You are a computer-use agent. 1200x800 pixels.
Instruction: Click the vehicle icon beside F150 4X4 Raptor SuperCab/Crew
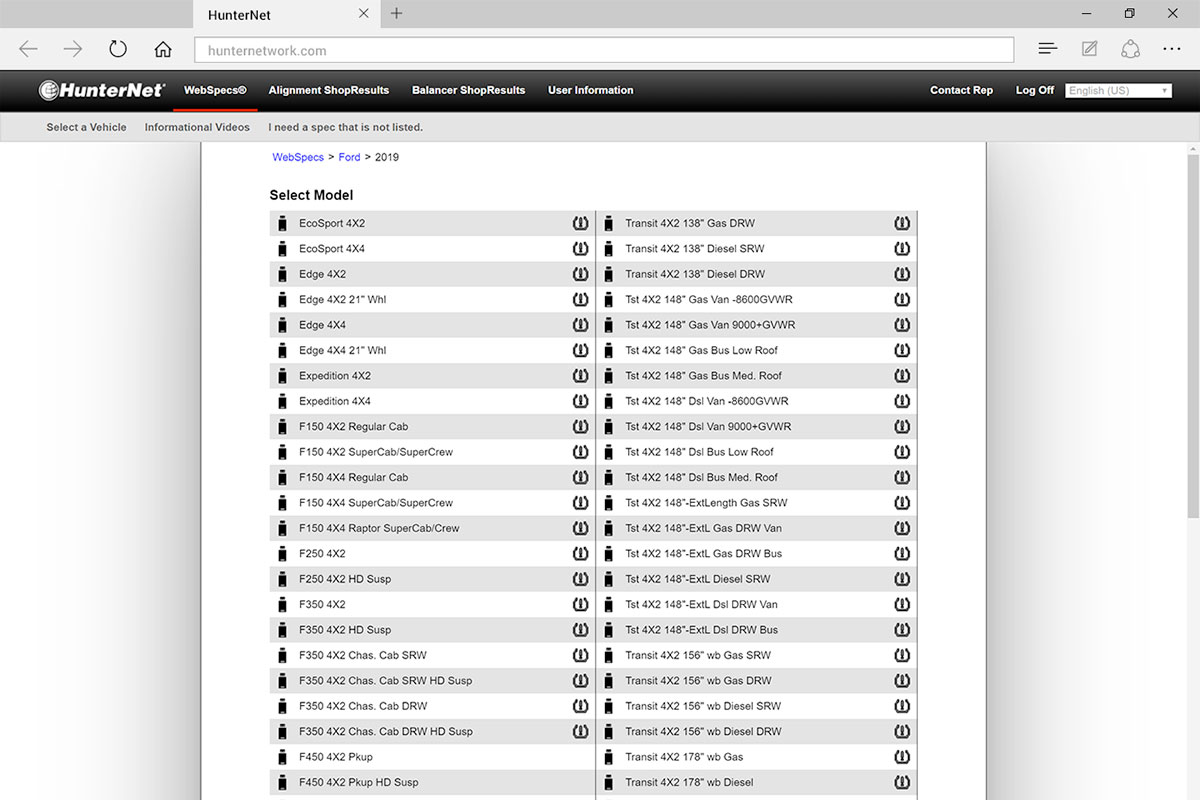point(282,528)
